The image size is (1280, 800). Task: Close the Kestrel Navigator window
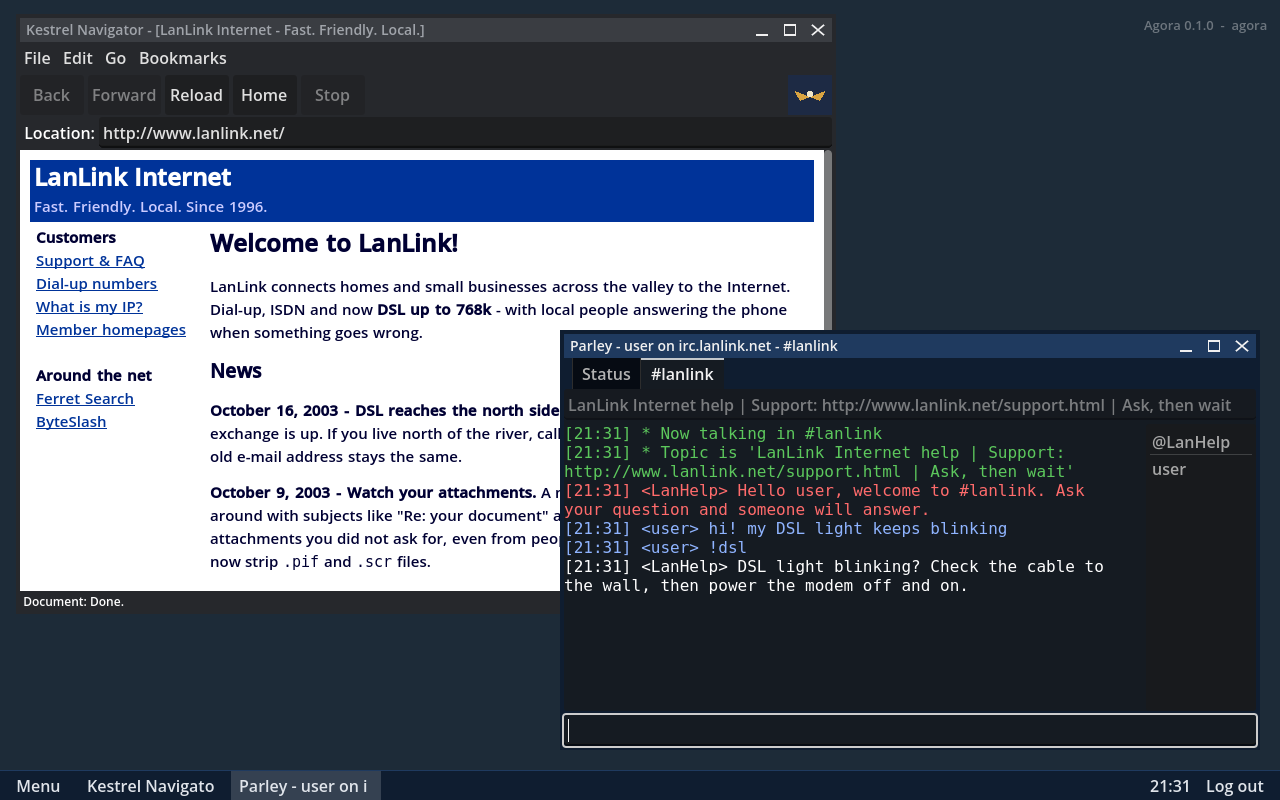click(818, 30)
